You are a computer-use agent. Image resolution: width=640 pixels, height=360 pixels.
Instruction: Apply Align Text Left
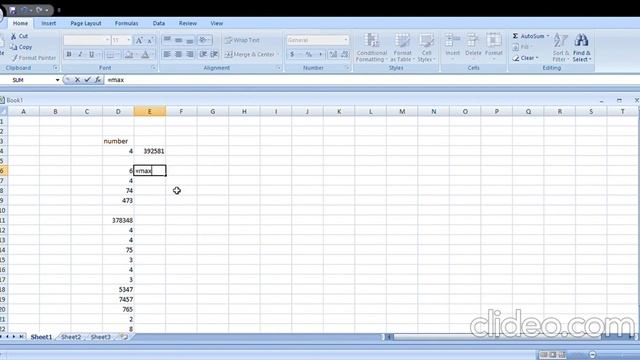coord(167,54)
